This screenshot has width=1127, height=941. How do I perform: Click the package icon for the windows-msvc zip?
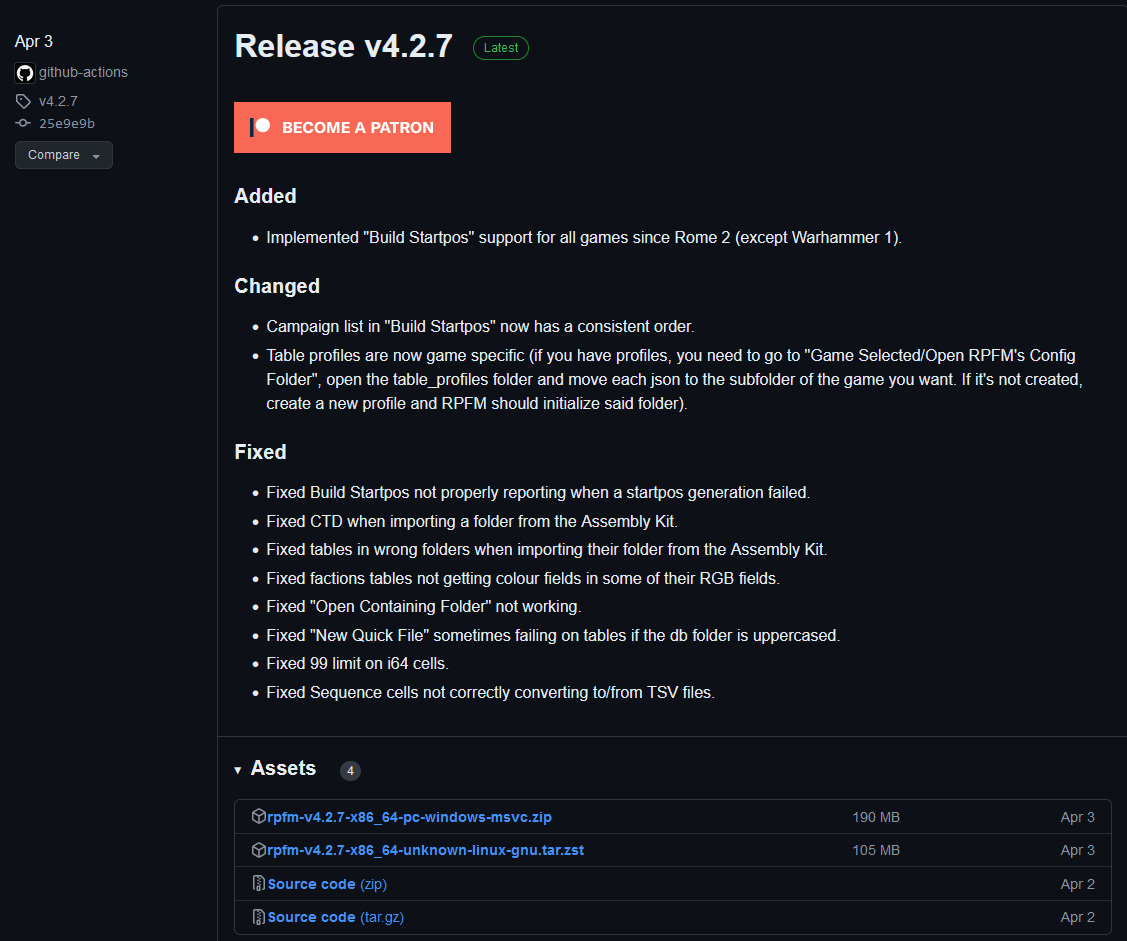[x=259, y=816]
